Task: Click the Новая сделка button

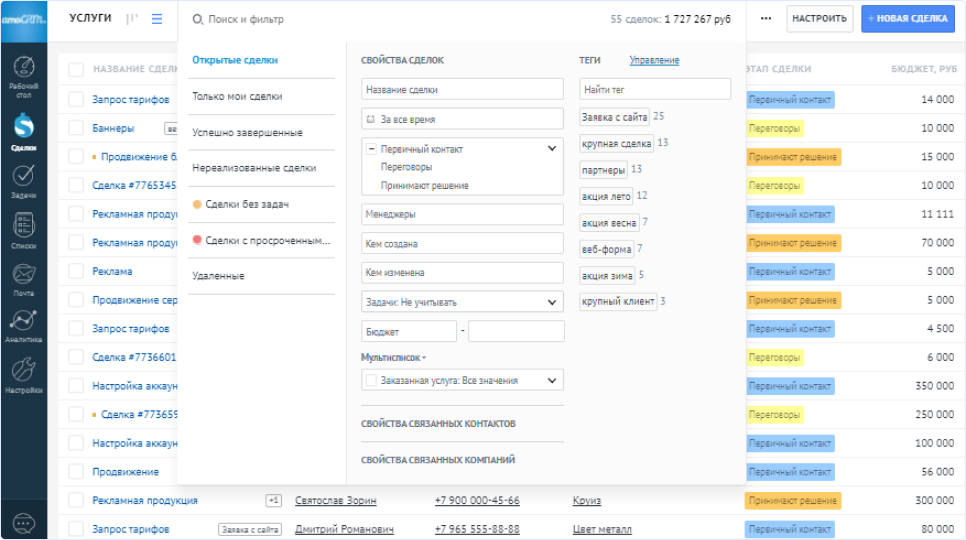Action: (x=907, y=18)
